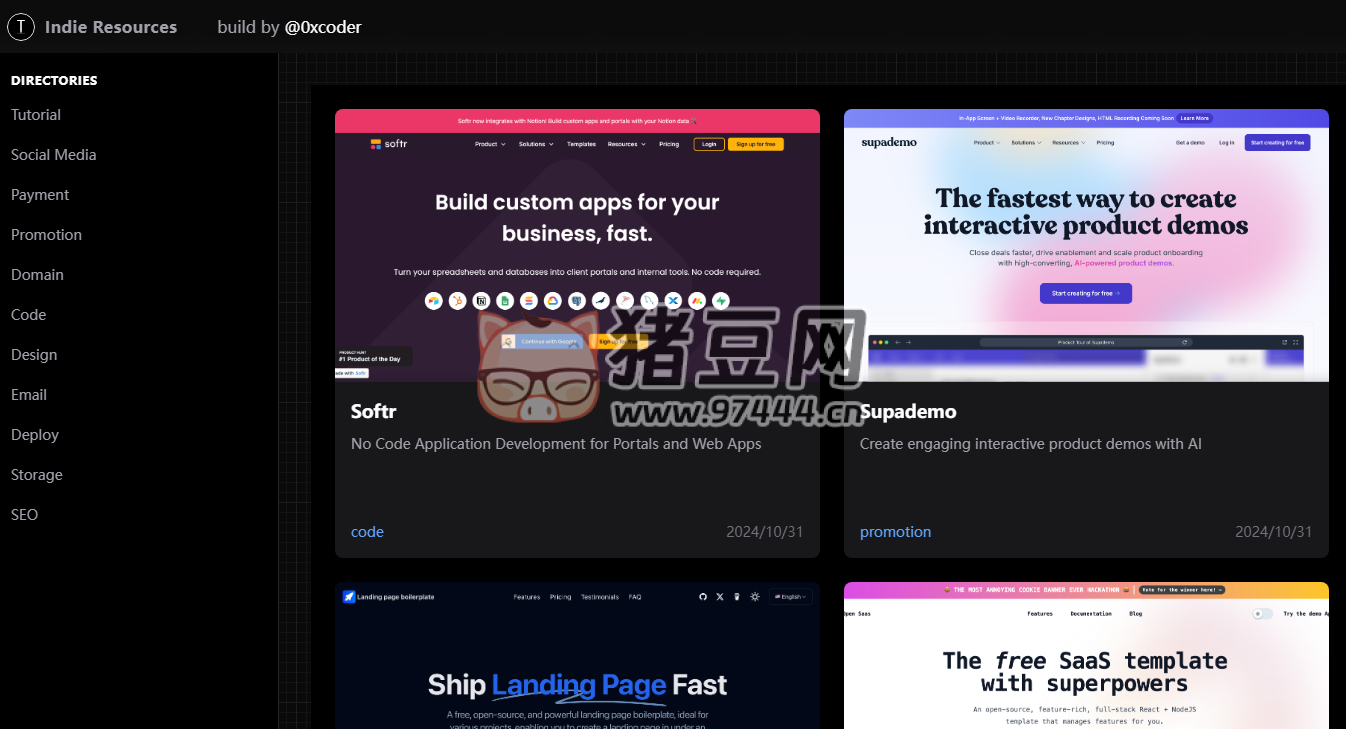Go to the Payment directory
Image resolution: width=1346 pixels, height=729 pixels.
tap(40, 195)
